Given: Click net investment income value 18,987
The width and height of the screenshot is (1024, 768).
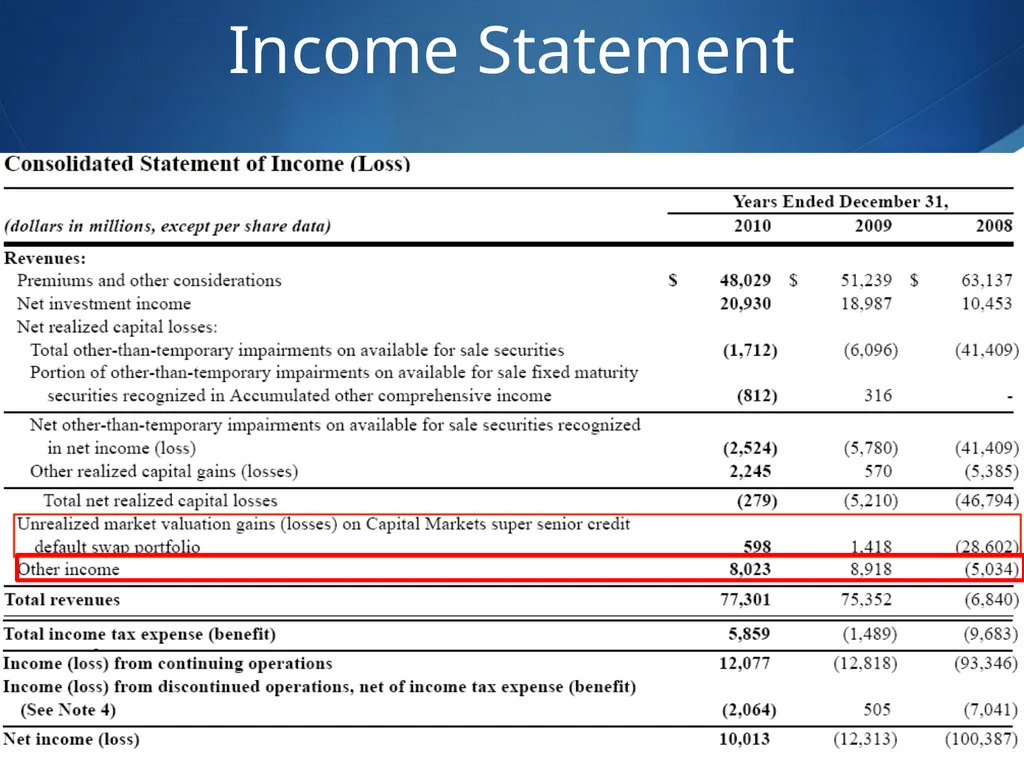Looking at the screenshot, I should pyautogui.click(x=866, y=304).
